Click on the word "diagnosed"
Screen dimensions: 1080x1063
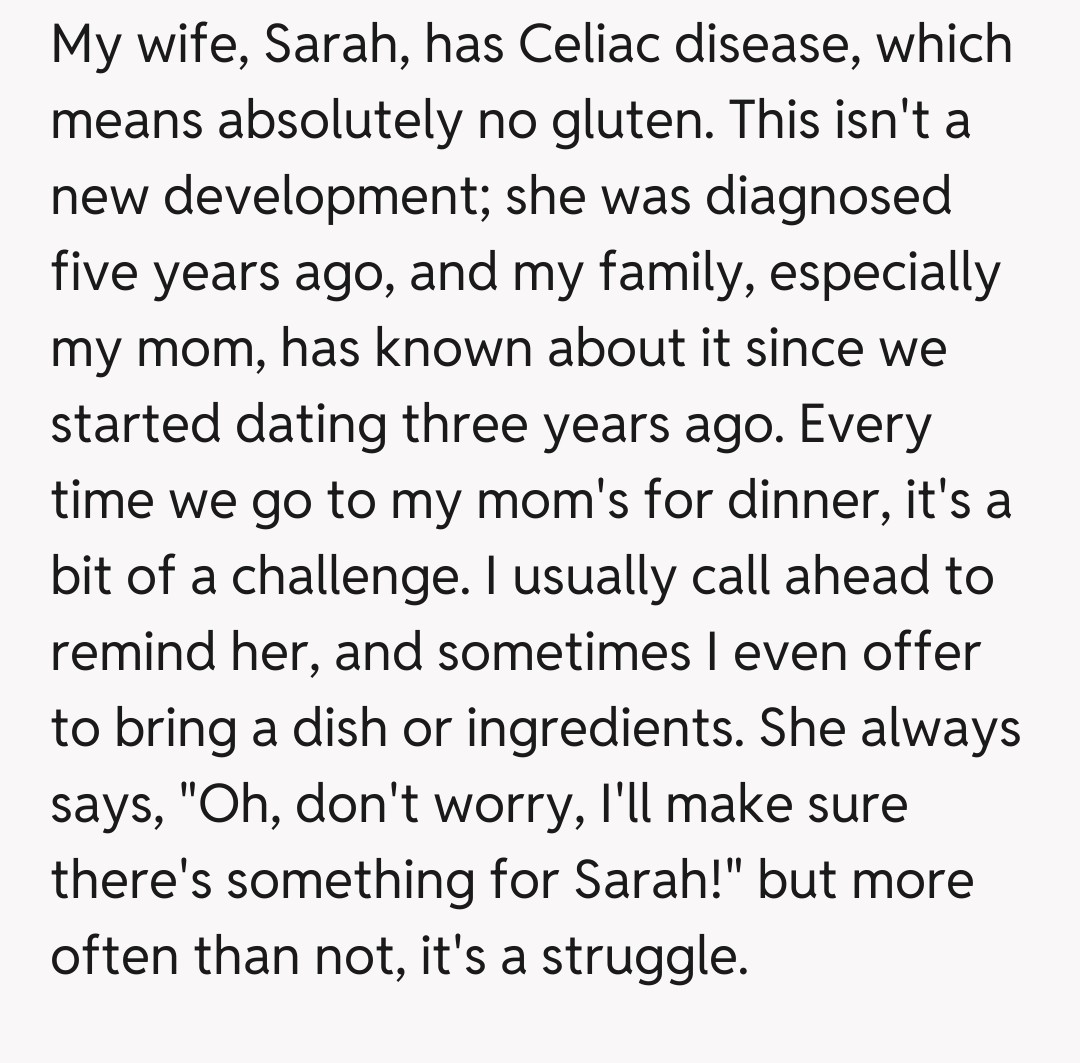[x=829, y=197]
